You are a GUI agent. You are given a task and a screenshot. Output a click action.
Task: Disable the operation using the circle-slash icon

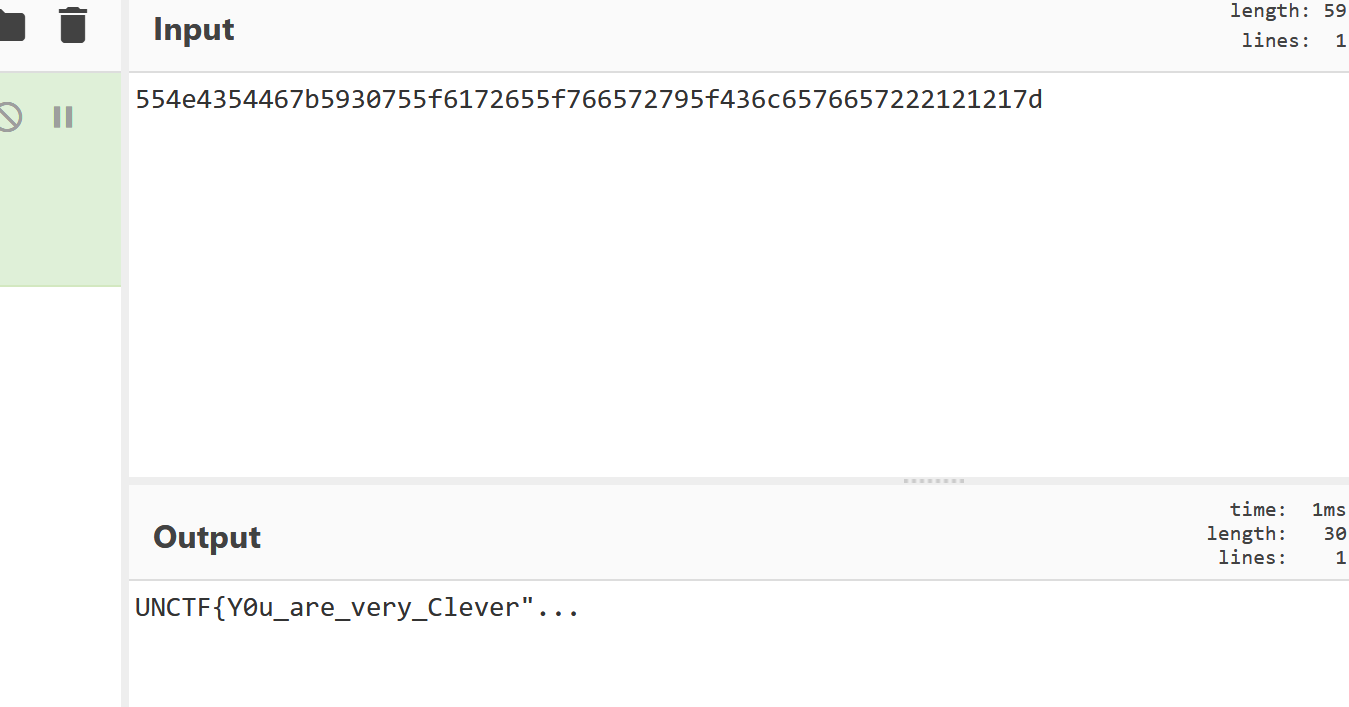(x=9, y=117)
